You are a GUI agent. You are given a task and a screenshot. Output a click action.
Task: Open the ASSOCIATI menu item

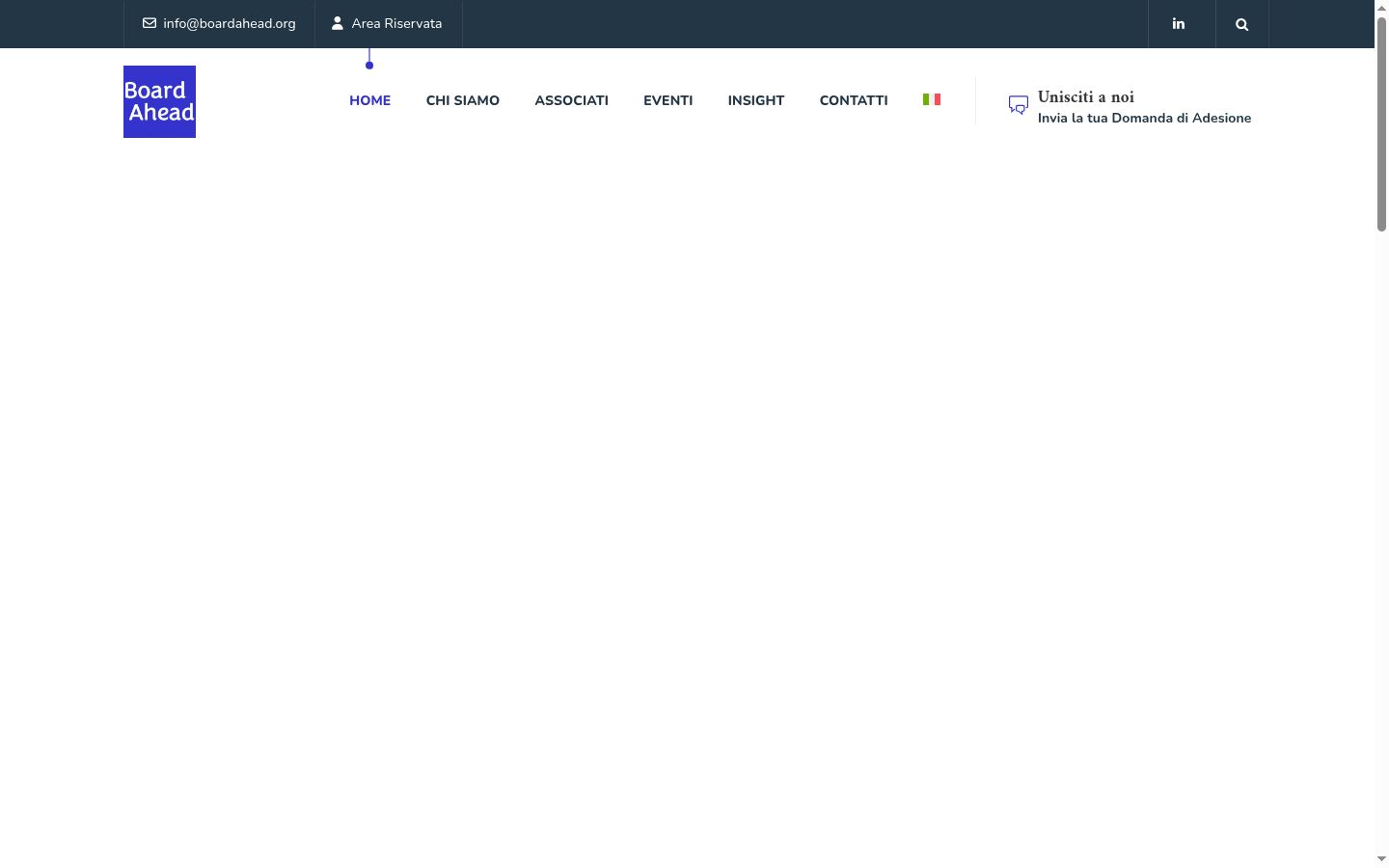pyautogui.click(x=572, y=100)
